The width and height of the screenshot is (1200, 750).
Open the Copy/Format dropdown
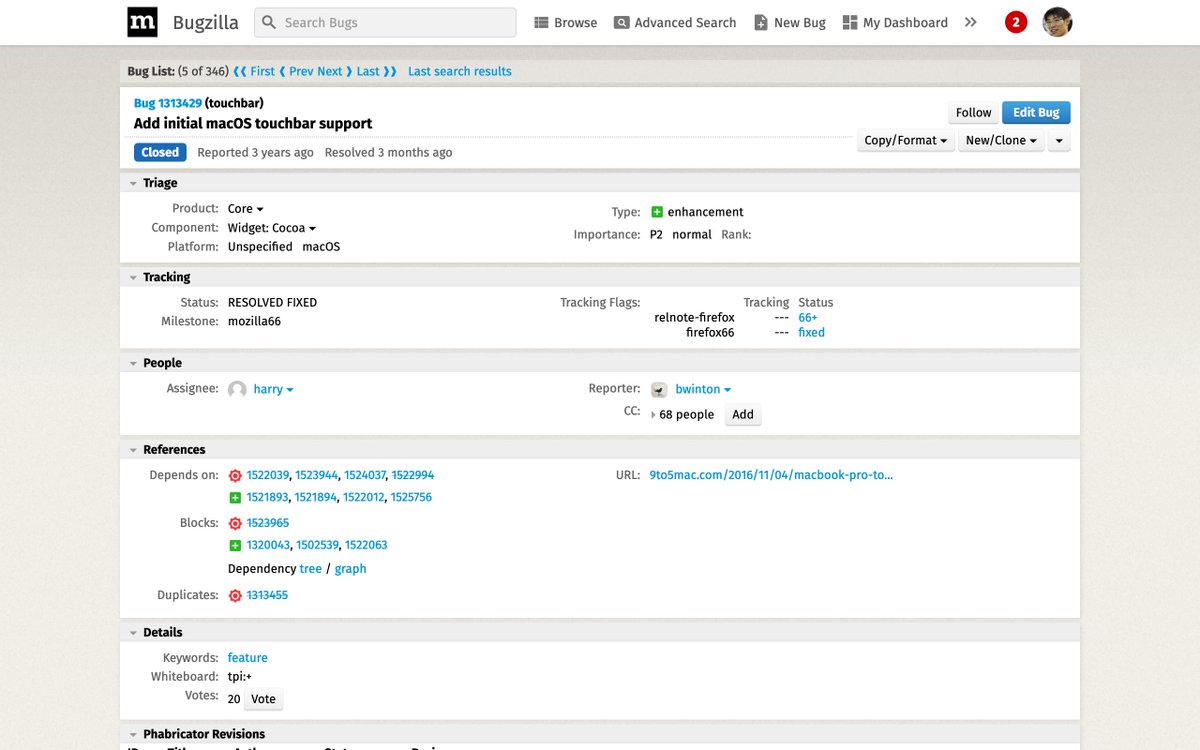pyautogui.click(x=906, y=140)
